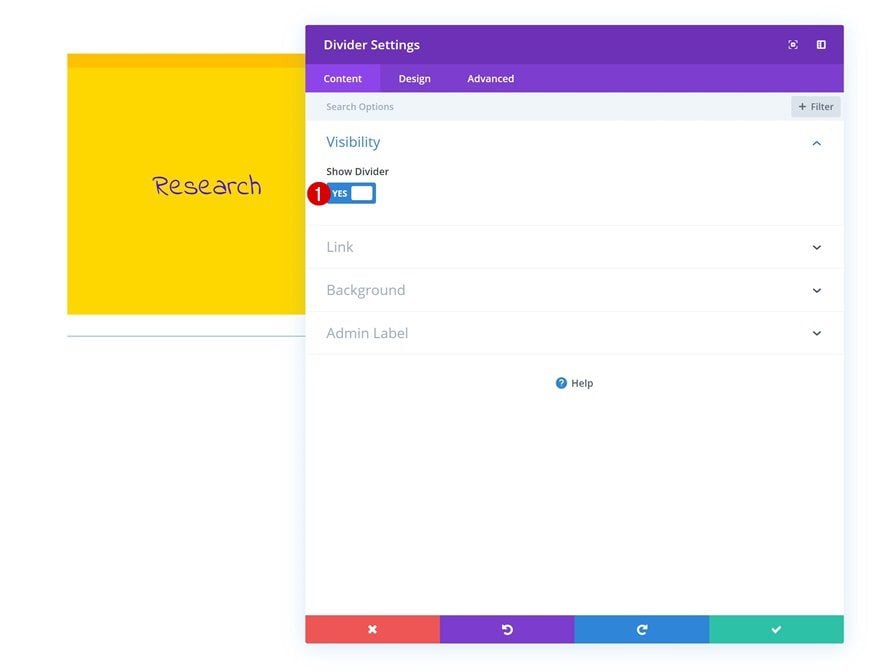
Task: Click the plus icon on Filter button
Action: [x=803, y=107]
